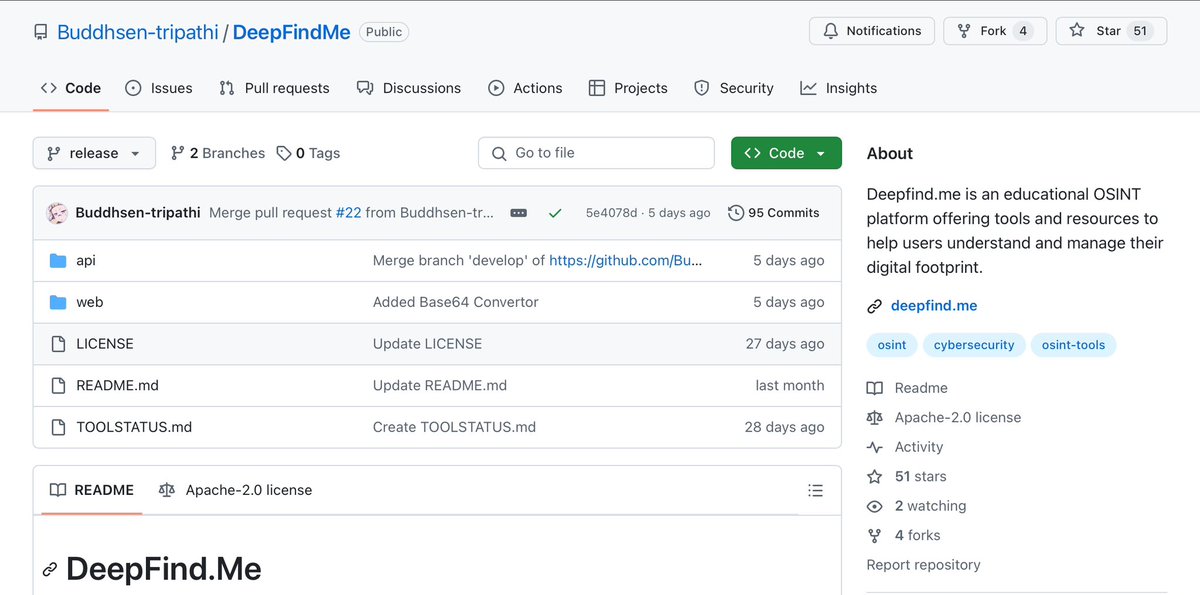Open 'Added Base64 Convertor' commit message
This screenshot has width=1200, height=595.
(x=456, y=302)
